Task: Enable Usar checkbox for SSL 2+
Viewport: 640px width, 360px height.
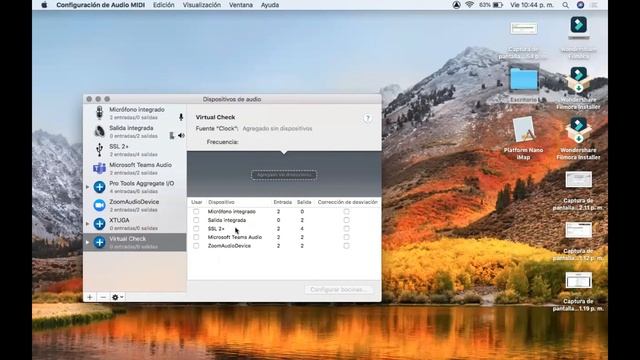Action: point(196,229)
